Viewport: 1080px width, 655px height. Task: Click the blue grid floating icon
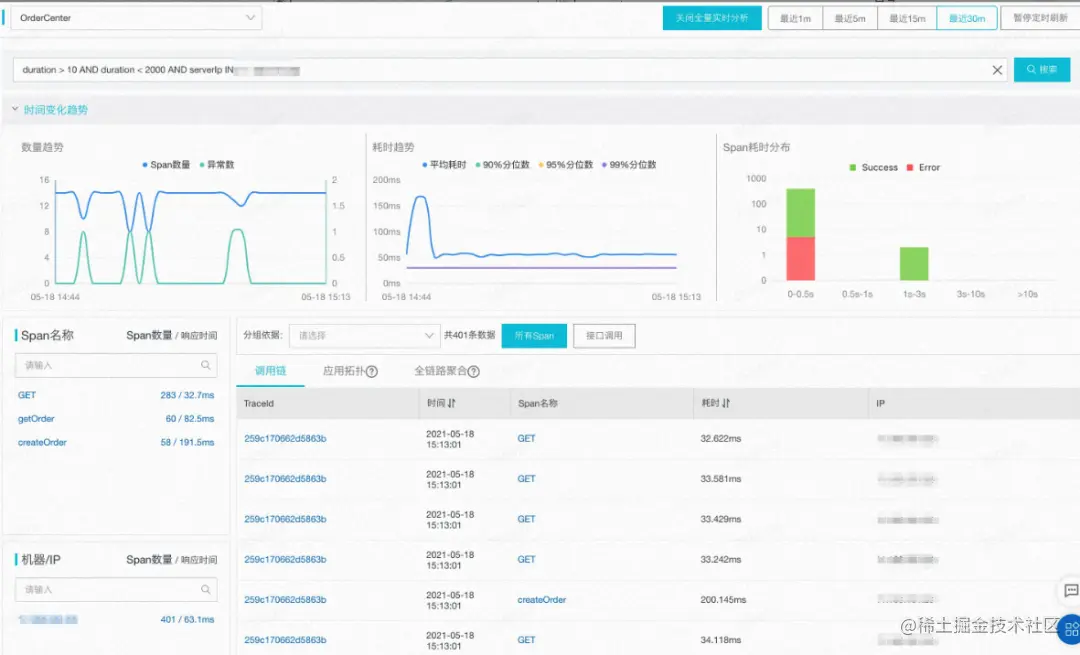tap(1070, 628)
